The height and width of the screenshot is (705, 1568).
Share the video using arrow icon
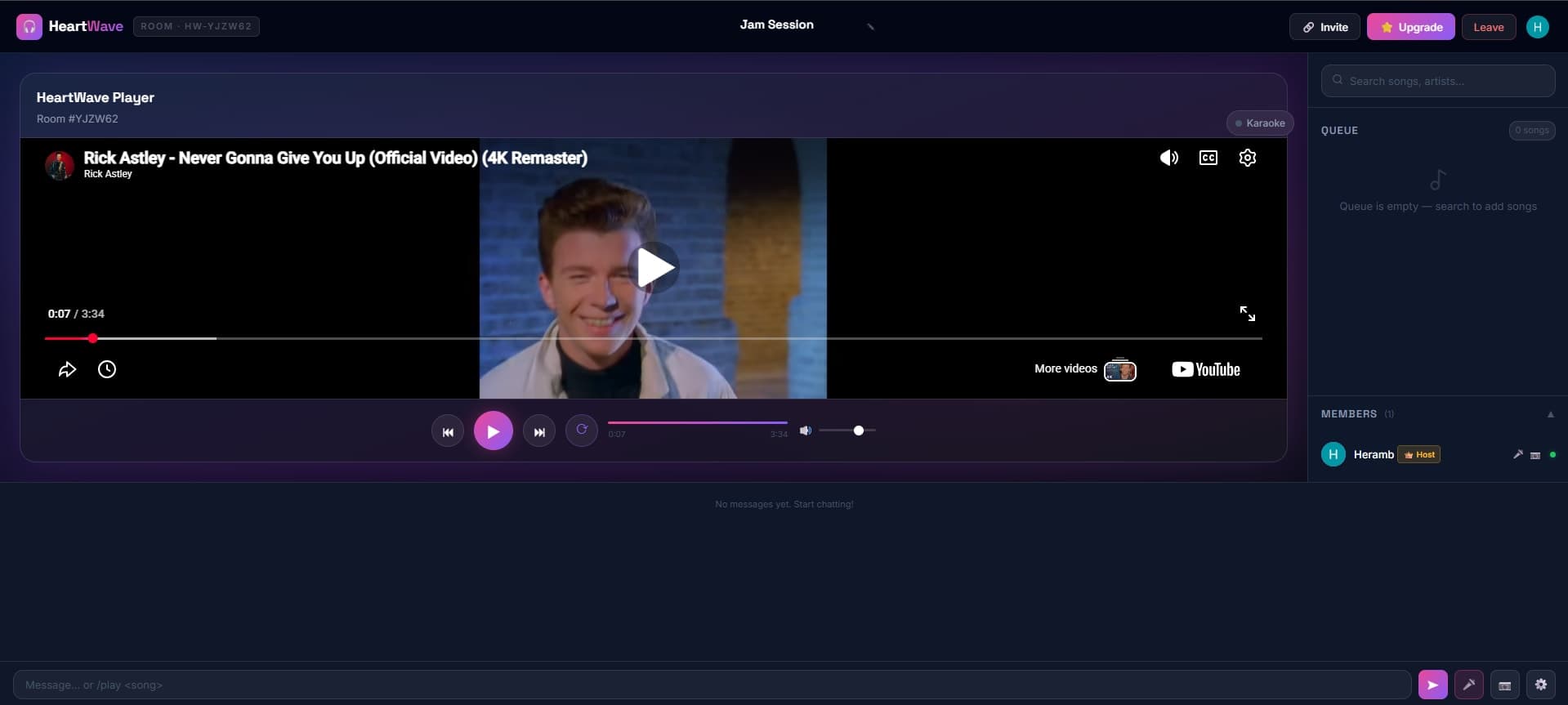pos(67,369)
